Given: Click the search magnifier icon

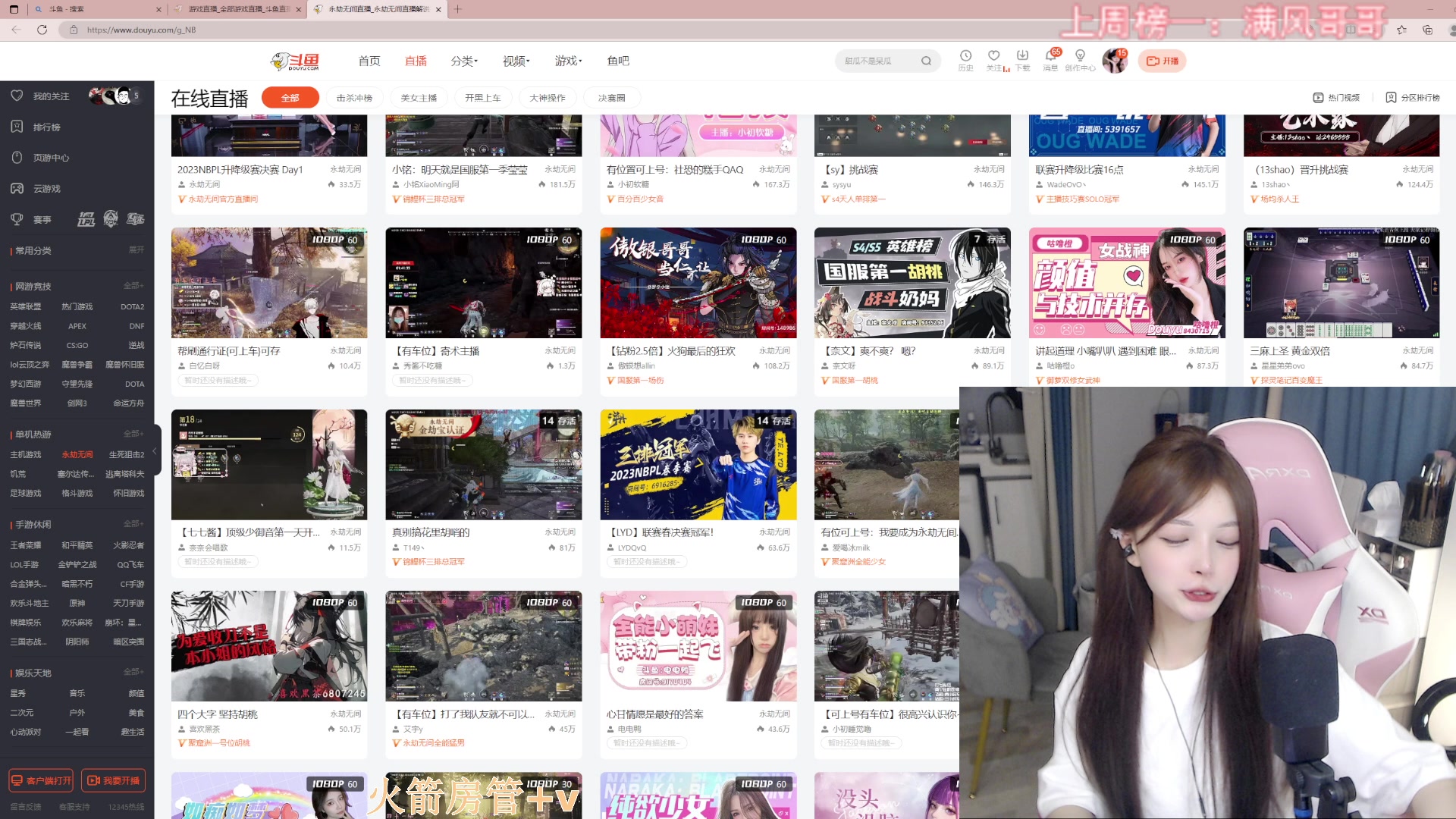Looking at the screenshot, I should tap(926, 61).
